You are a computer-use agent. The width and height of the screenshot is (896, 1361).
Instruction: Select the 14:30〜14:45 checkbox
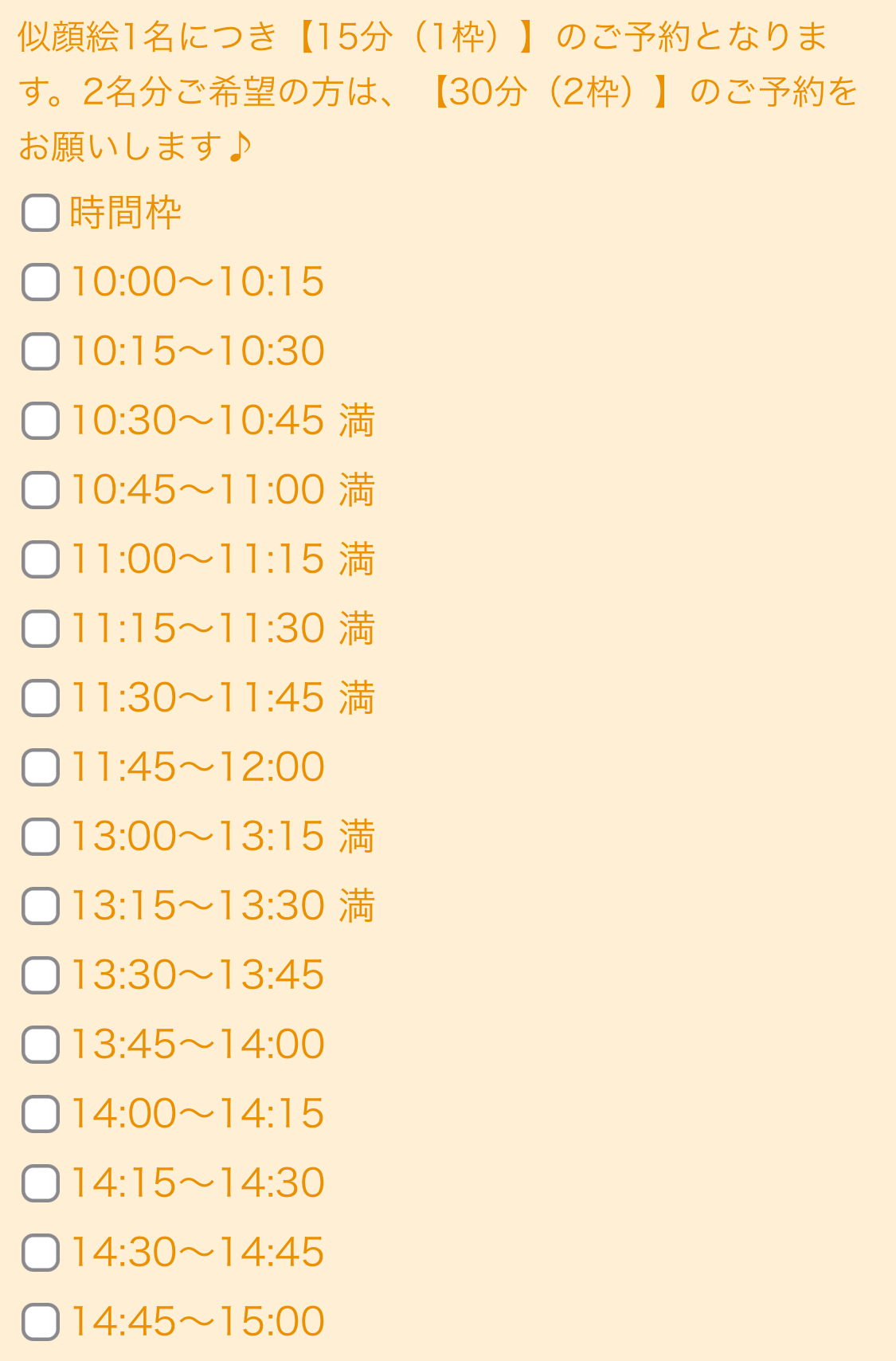coord(41,1253)
